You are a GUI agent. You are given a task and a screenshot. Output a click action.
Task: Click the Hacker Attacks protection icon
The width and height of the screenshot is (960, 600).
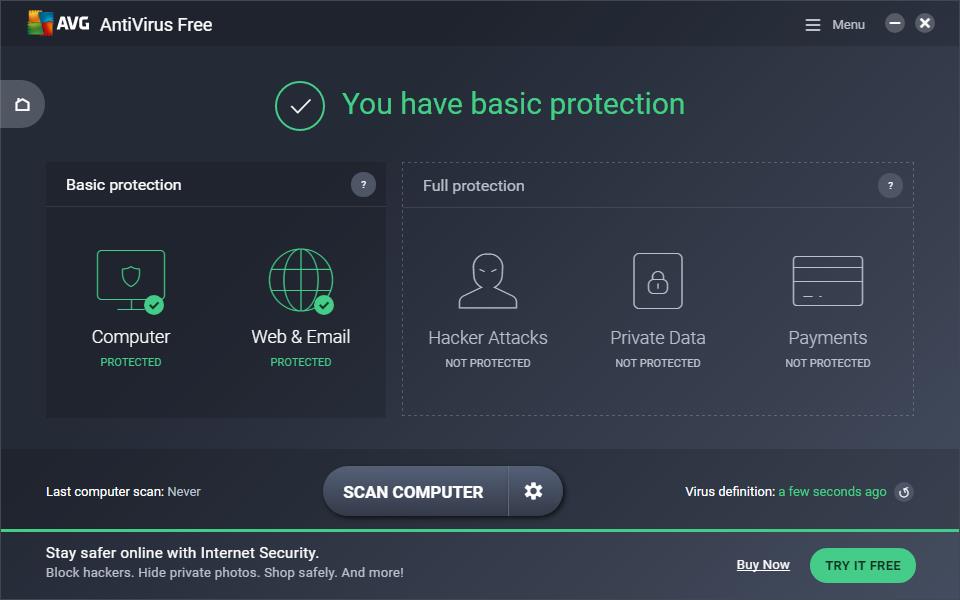pyautogui.click(x=487, y=280)
